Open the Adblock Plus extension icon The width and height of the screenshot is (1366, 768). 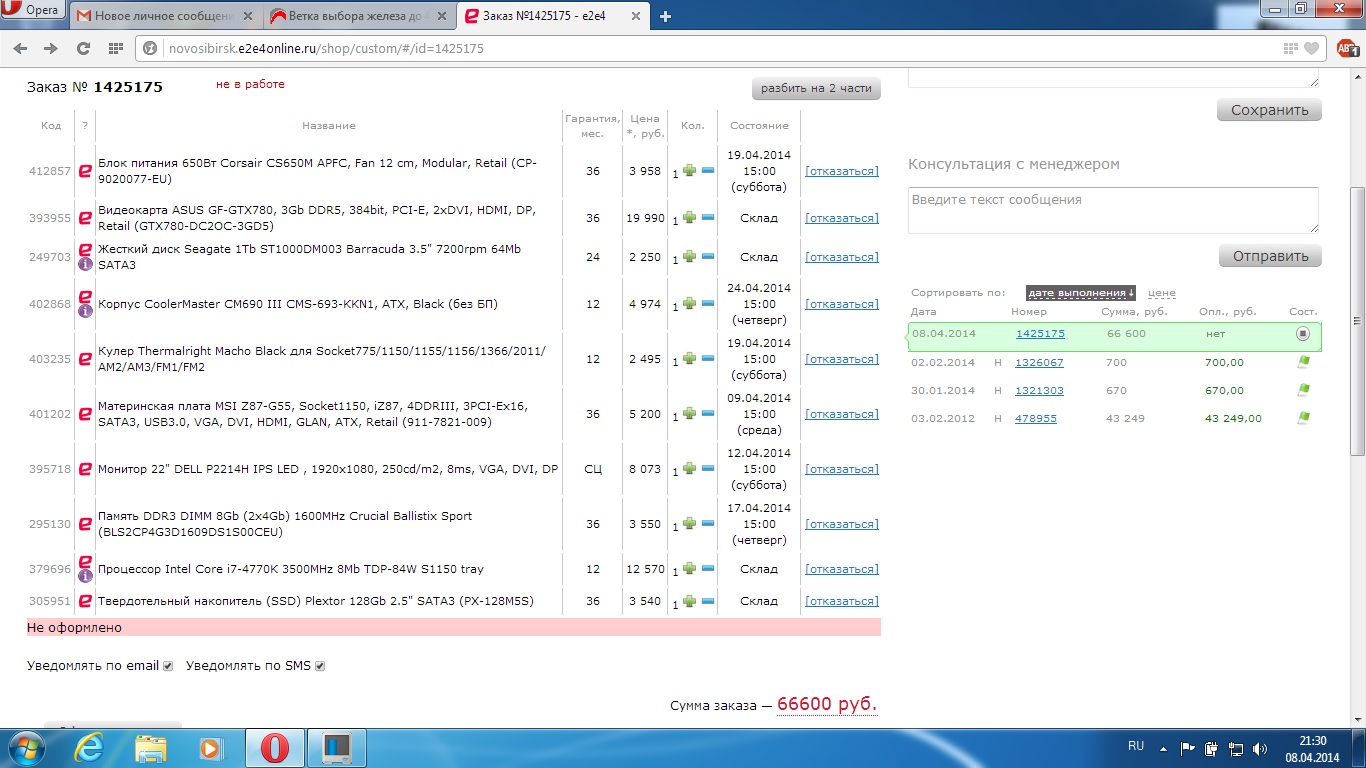1346,48
